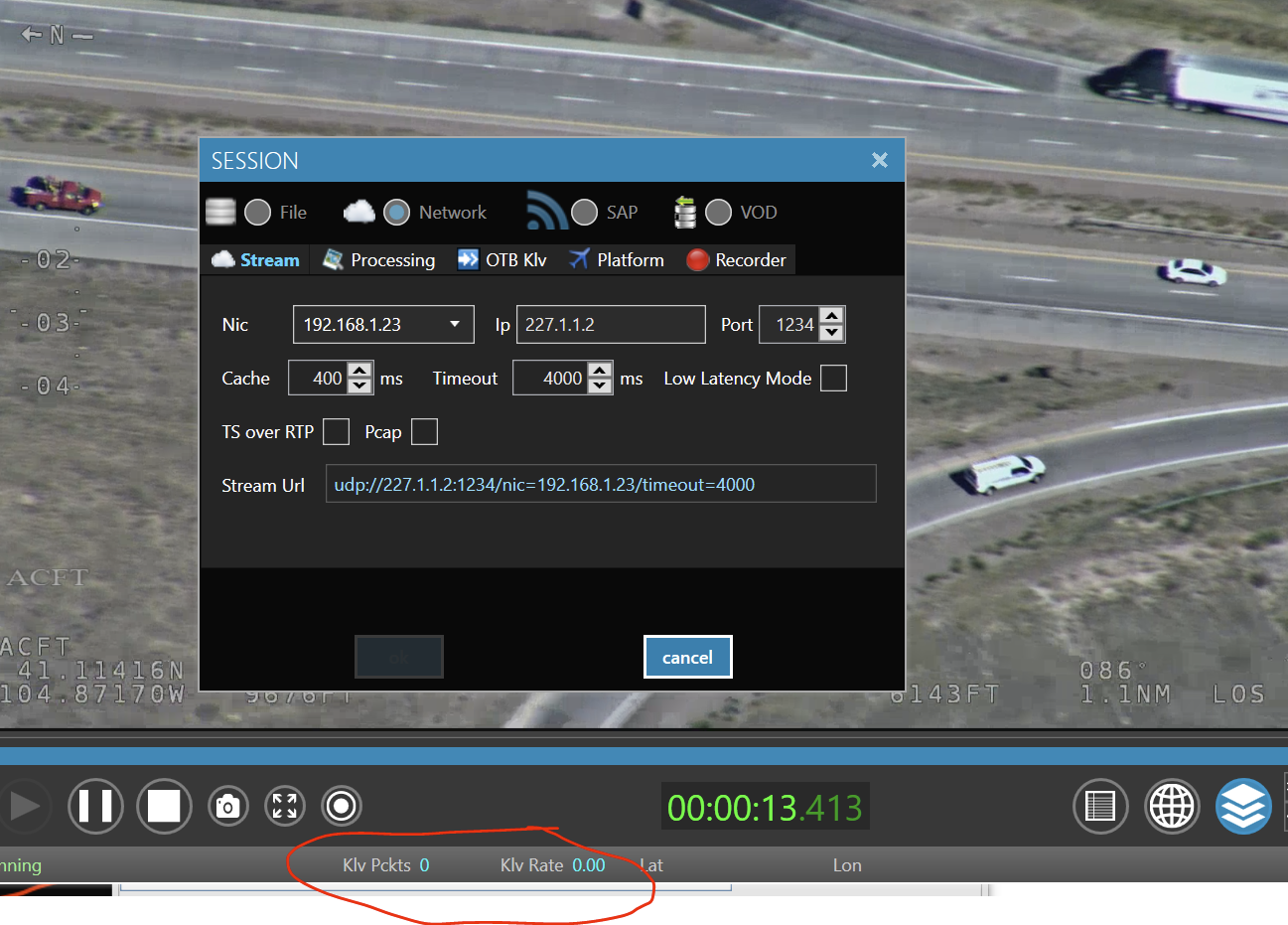Viewport: 1288px width, 925px height.
Task: Select the File source radio button
Action: pos(258,213)
